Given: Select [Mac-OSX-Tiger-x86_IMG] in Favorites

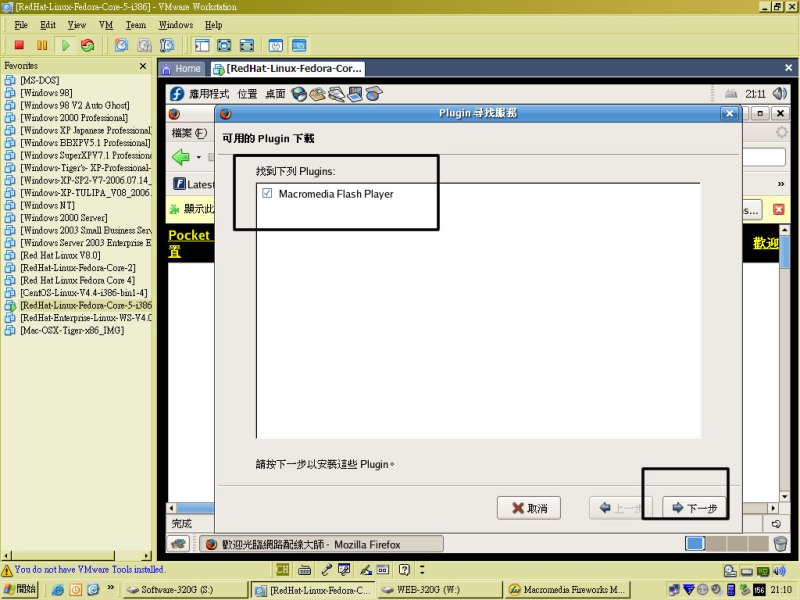Looking at the screenshot, I should point(72,331).
